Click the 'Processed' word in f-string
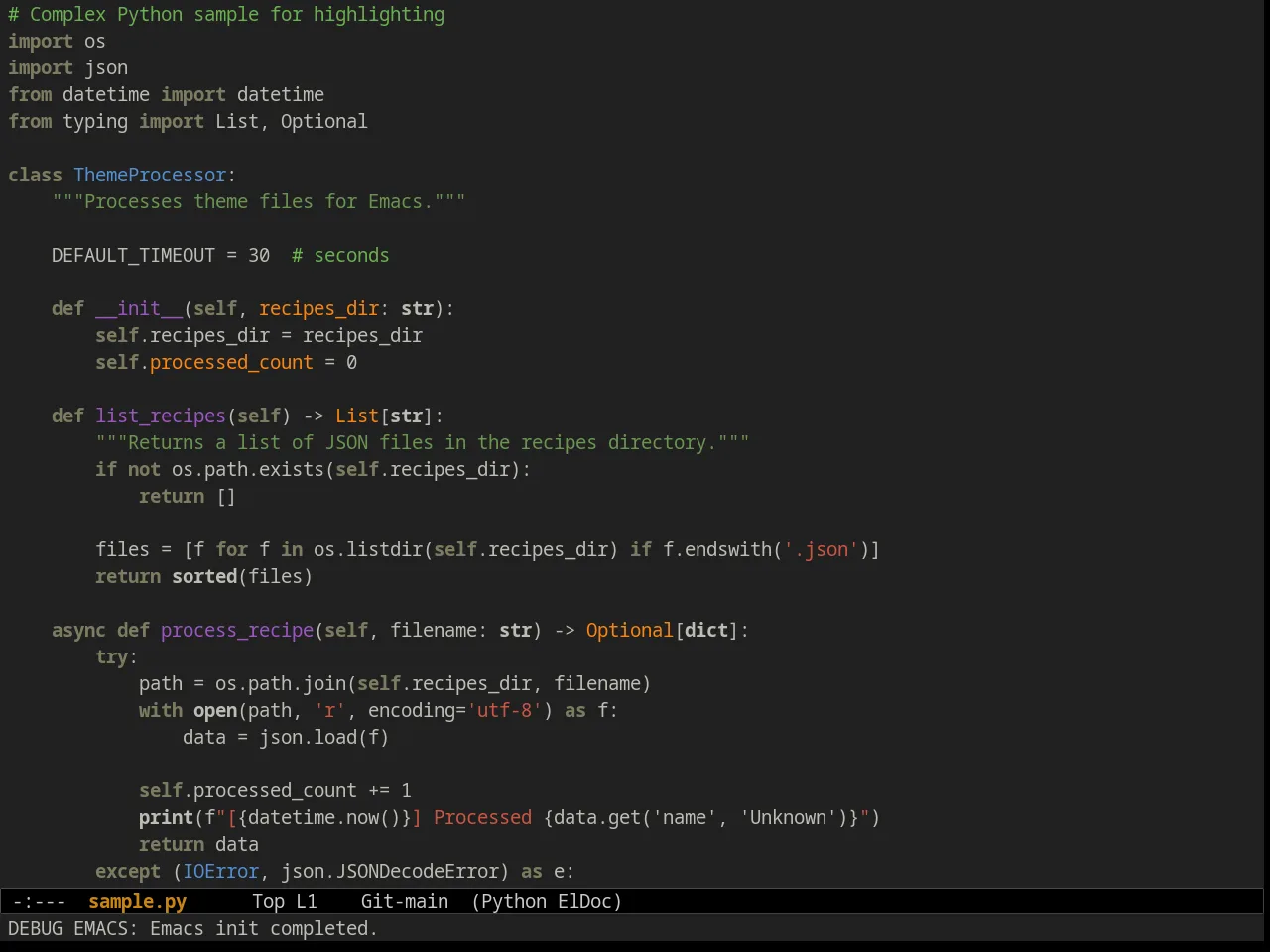Image resolution: width=1270 pixels, height=952 pixels. click(x=482, y=817)
